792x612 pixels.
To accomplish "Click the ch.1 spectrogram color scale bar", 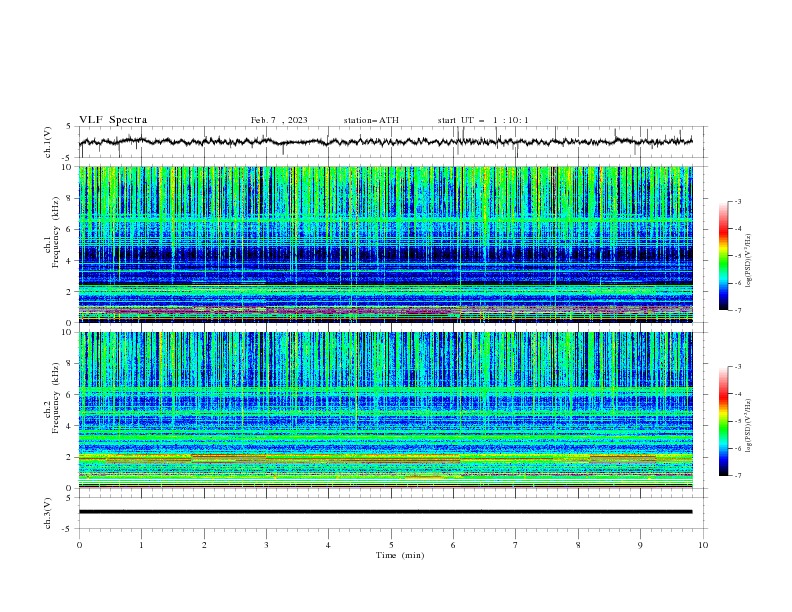I will (x=723, y=256).
